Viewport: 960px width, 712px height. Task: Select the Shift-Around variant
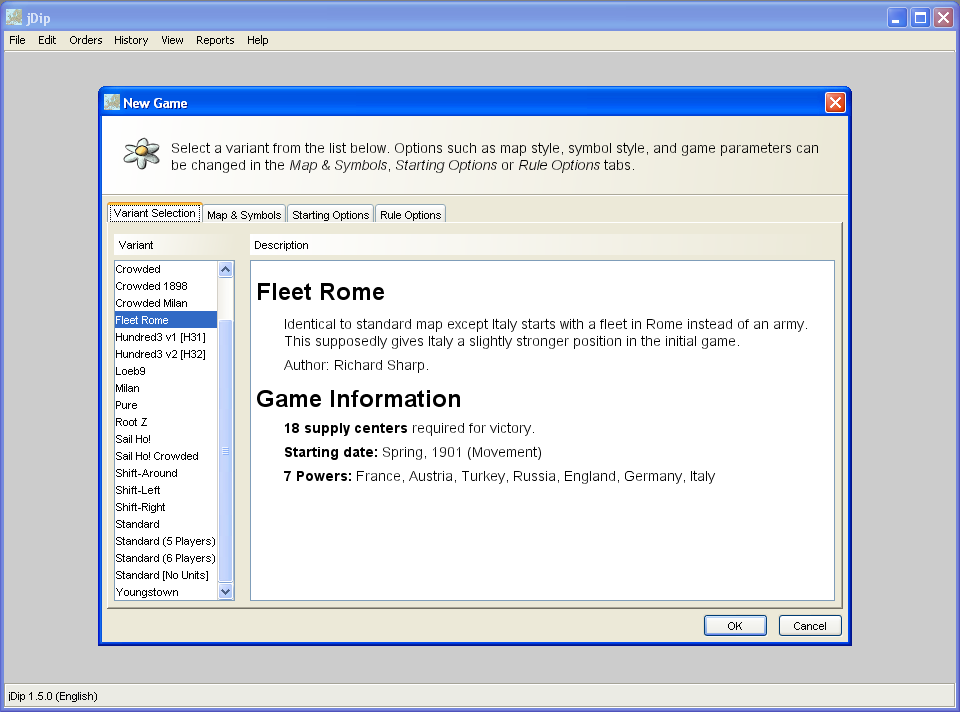tap(165, 473)
